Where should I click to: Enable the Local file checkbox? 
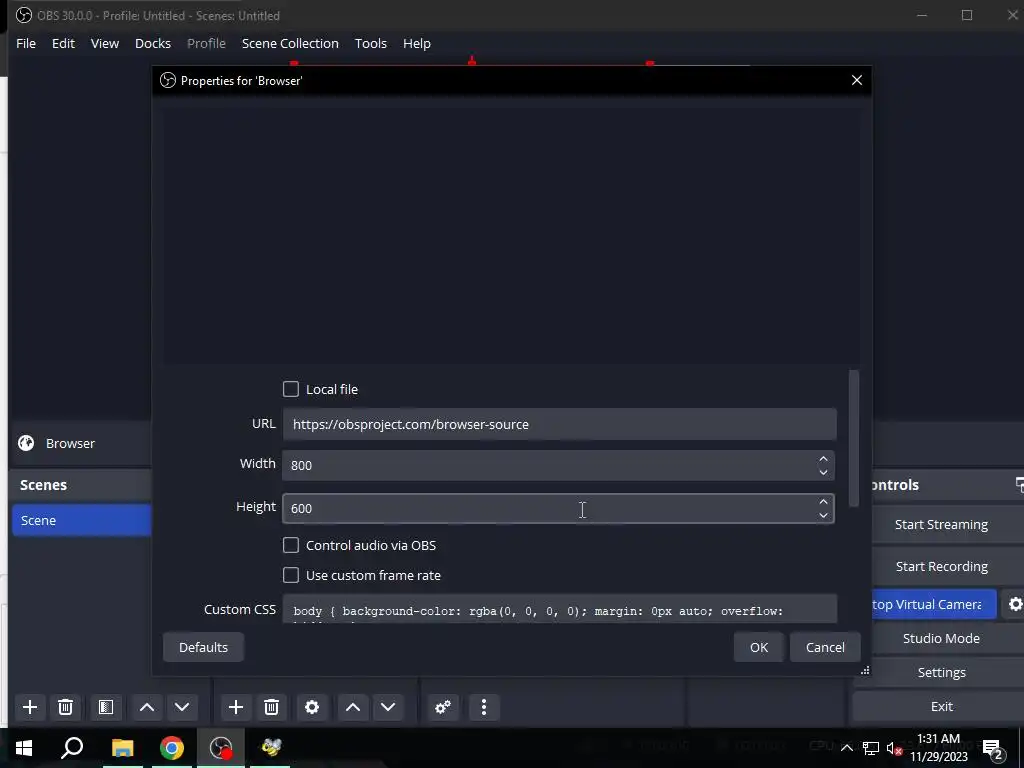click(291, 389)
